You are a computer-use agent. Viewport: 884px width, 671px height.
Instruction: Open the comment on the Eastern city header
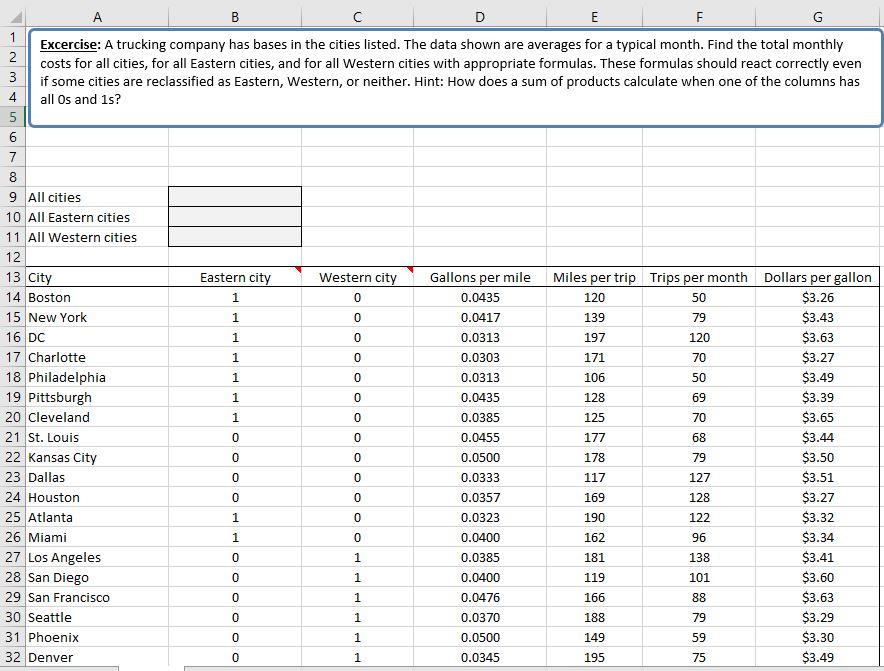297,270
